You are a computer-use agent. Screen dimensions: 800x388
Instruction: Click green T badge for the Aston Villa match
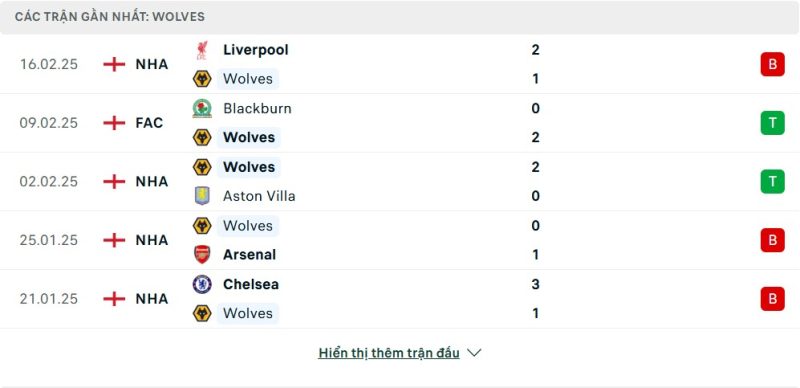point(772,182)
